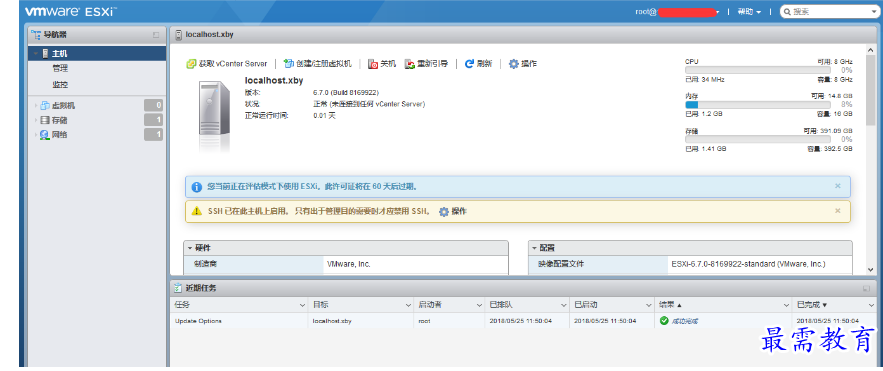
Task: Expand the Virtual Machines (虚拟机) tree node
Action: pyautogui.click(x=37, y=105)
